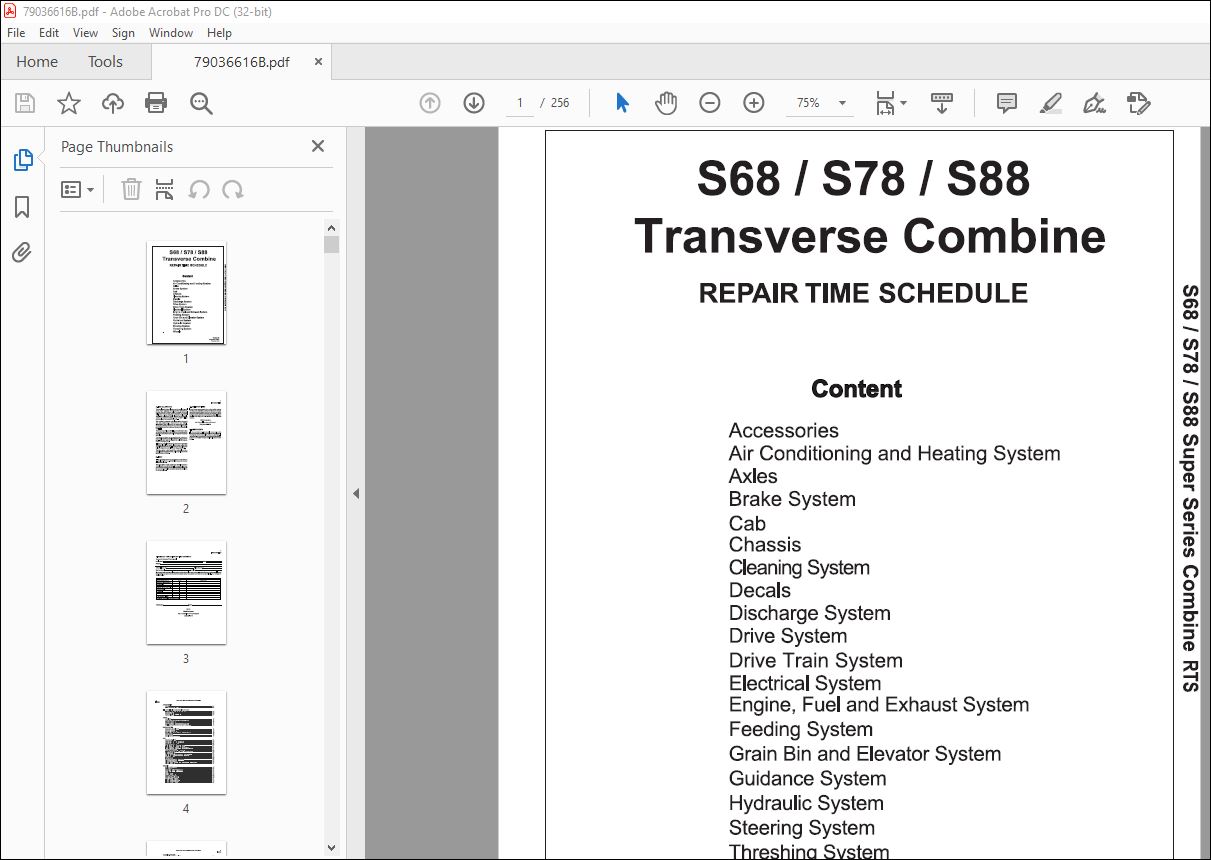Zoom in with plus icon
Viewport: 1211px width, 860px height.
click(x=754, y=103)
